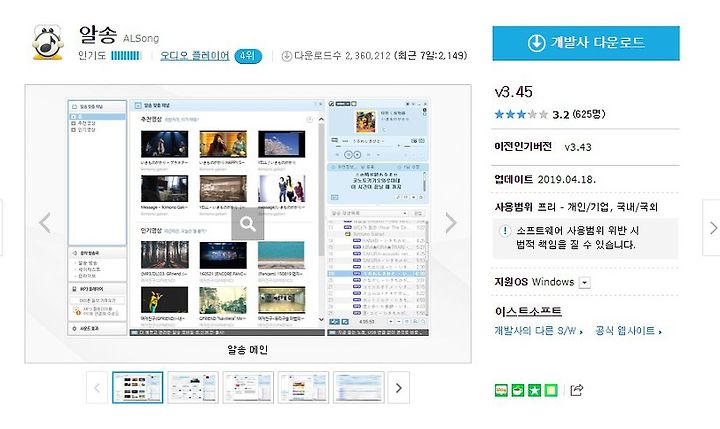This screenshot has height=429, width=720.
Task: Click the 업데이트 2019.04.18. date text
Action: click(x=545, y=179)
